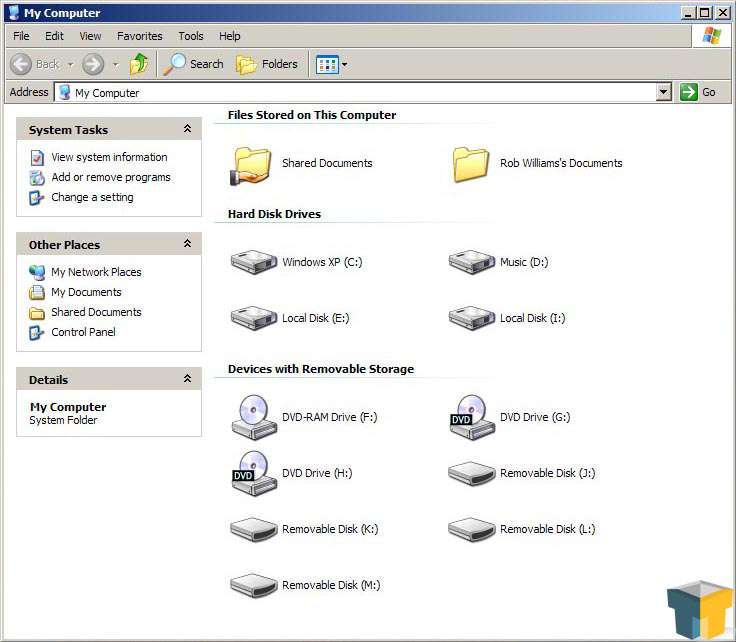The height and width of the screenshot is (642, 736).
Task: Click the green Go arrow button
Action: click(x=689, y=92)
